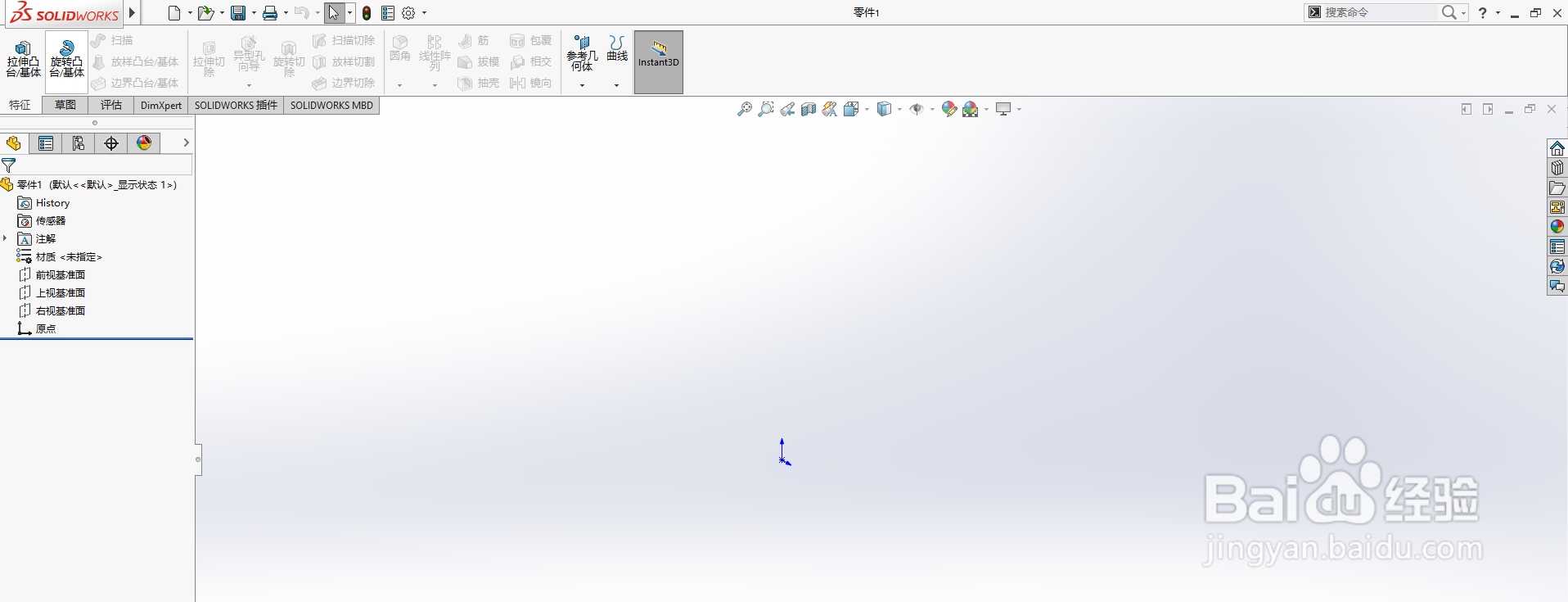Open File Properties list icon

tap(388, 12)
